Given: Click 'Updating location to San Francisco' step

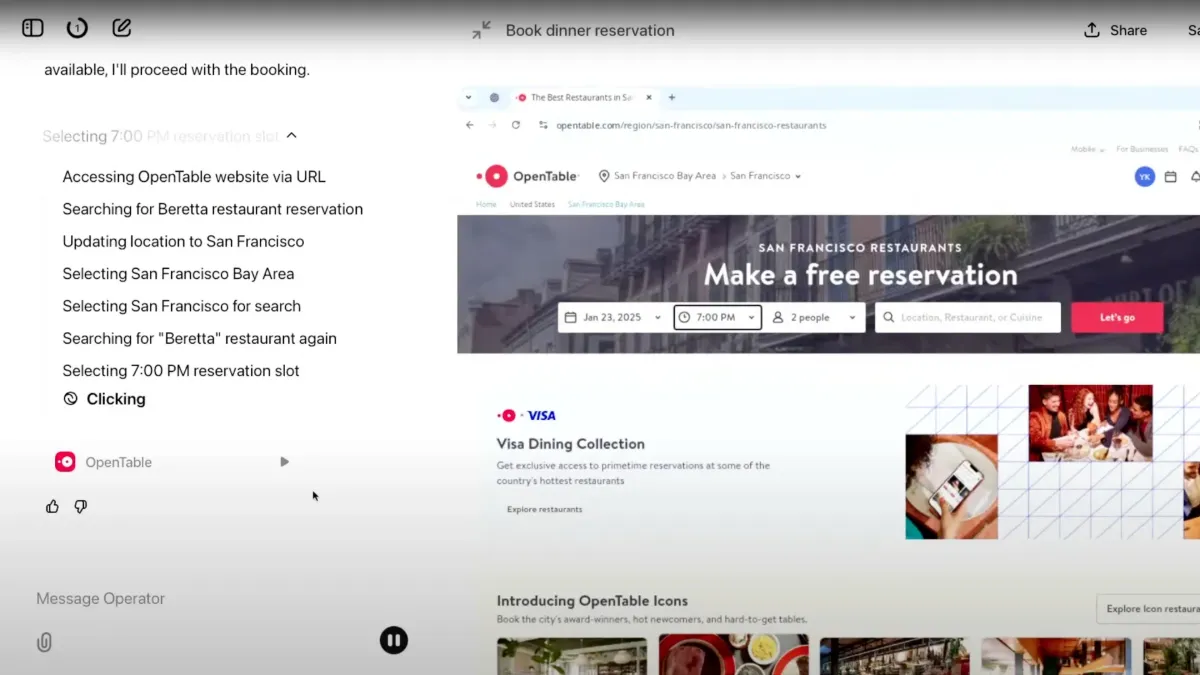Looking at the screenshot, I should coord(183,241).
